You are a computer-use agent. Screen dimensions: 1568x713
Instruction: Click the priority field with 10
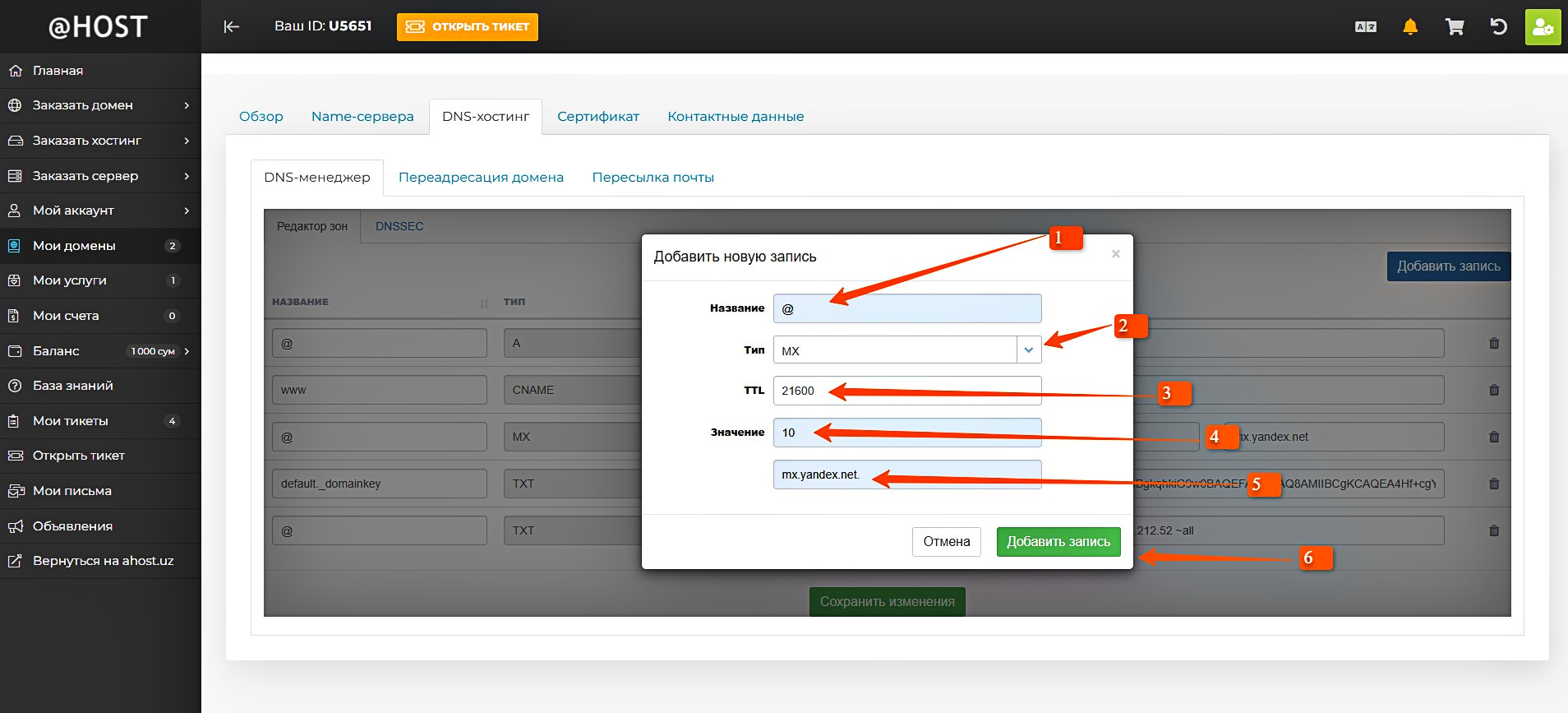[907, 433]
